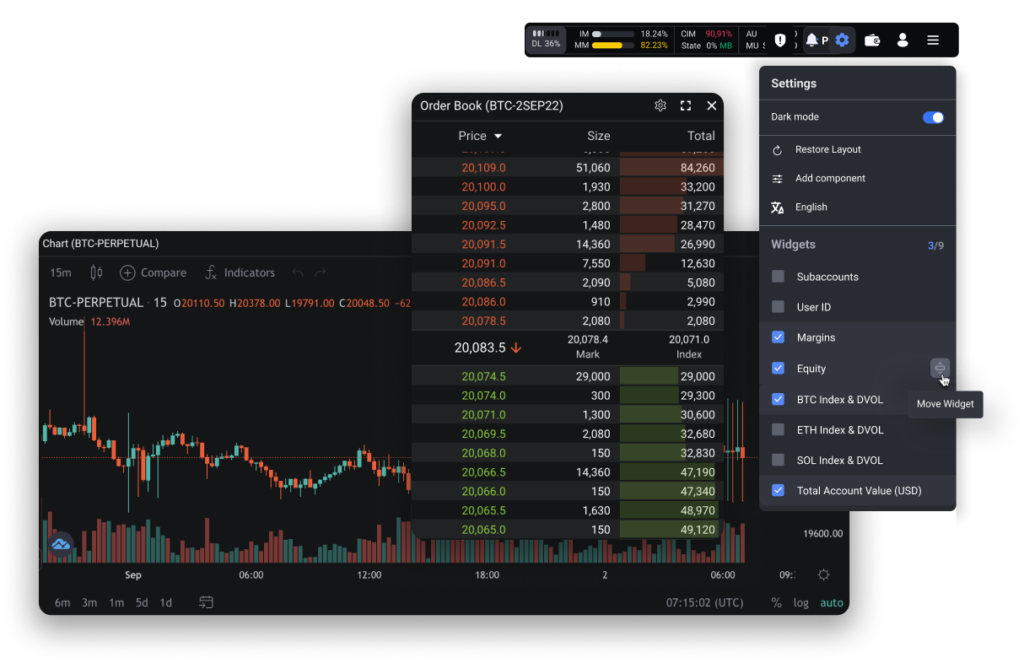Open the user account profile icon
The width and height of the screenshot is (1024, 663).
902,40
